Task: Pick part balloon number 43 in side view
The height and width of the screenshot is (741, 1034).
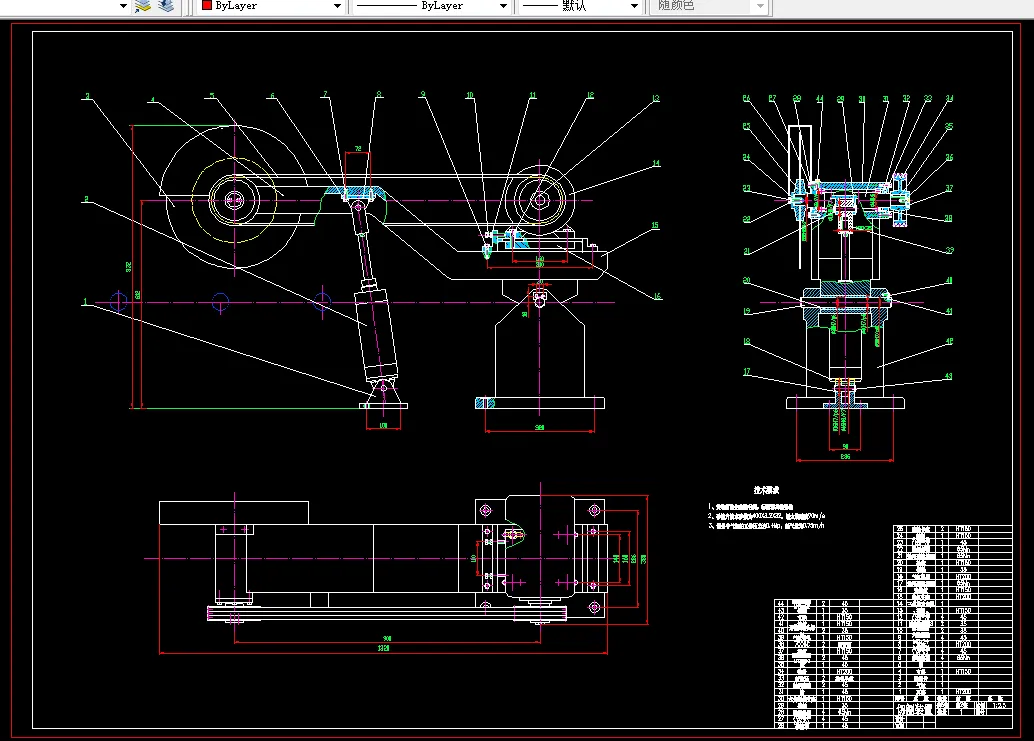Action: (x=948, y=376)
